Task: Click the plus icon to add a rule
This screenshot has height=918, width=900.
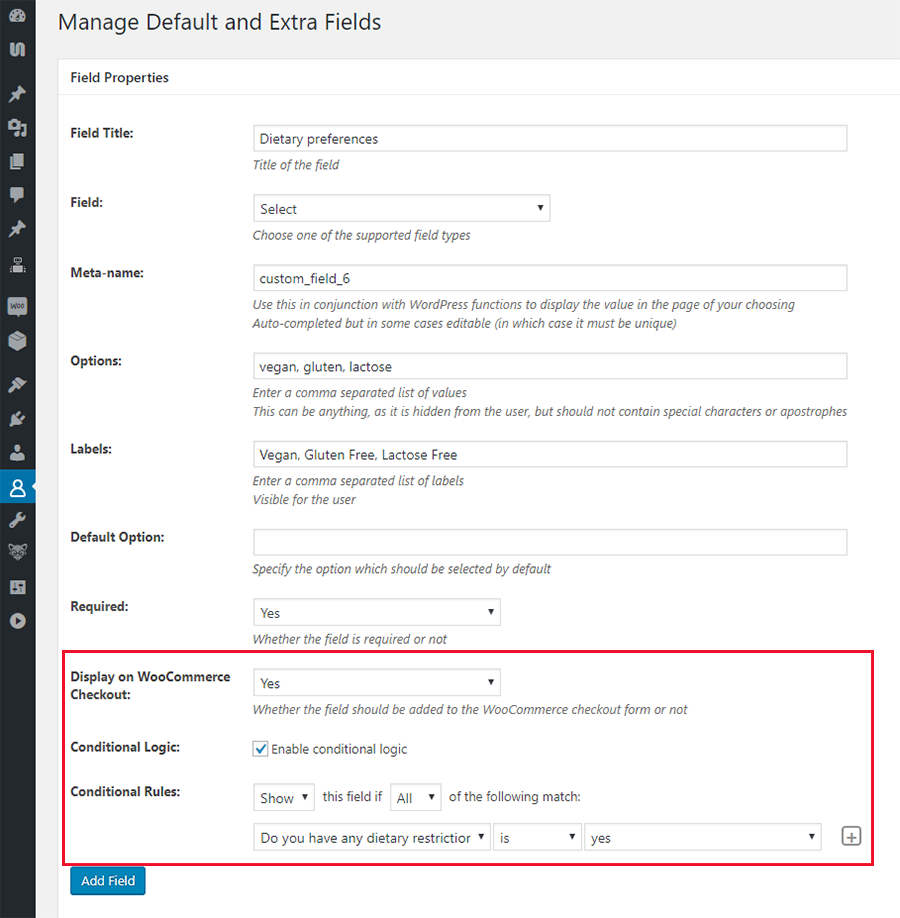Action: [851, 837]
